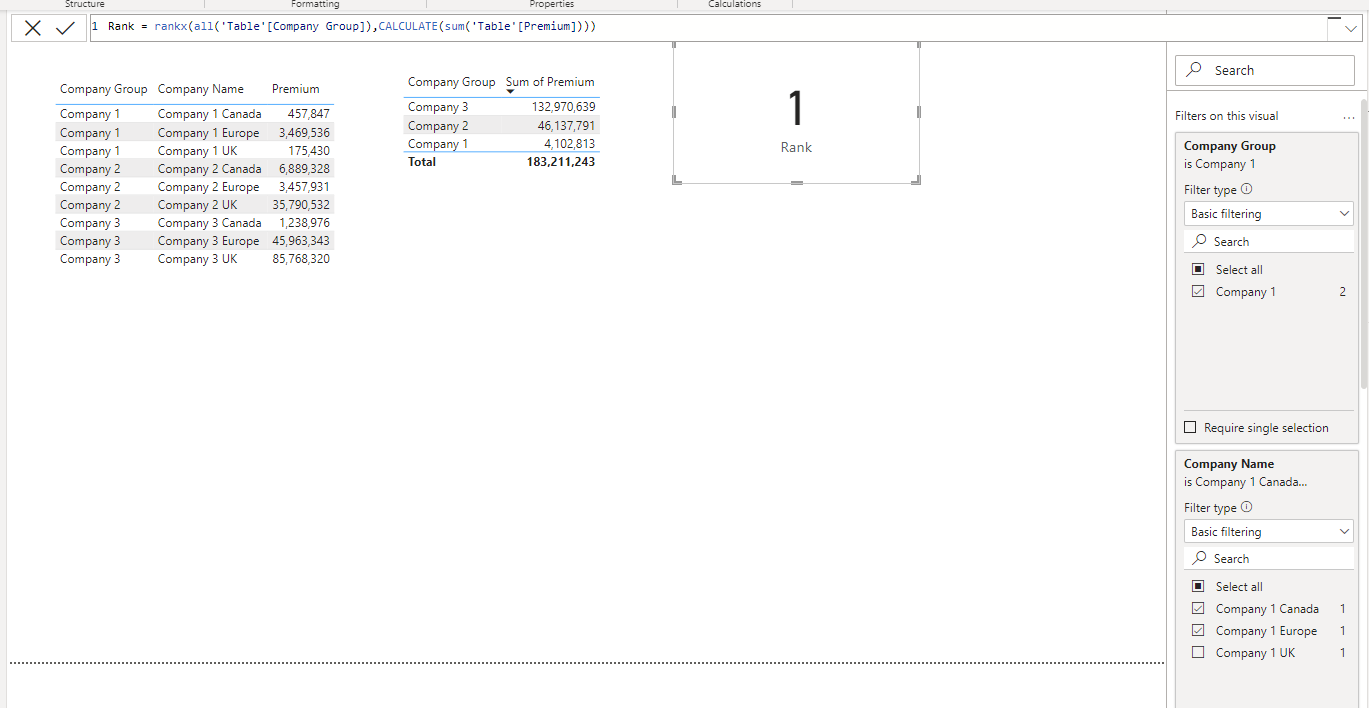The height and width of the screenshot is (708, 1369).
Task: Open Basic filtering dropdown in Company Name card
Action: 1269,532
